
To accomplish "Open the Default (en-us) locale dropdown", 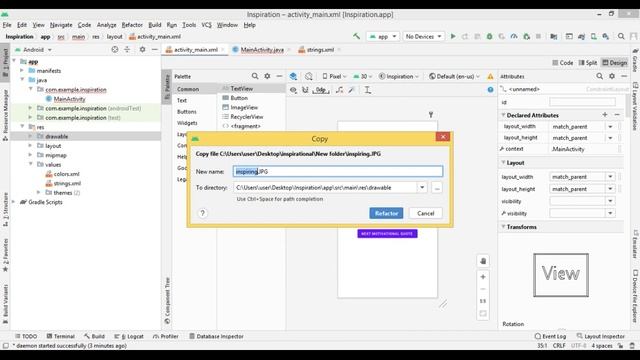I will point(454,76).
